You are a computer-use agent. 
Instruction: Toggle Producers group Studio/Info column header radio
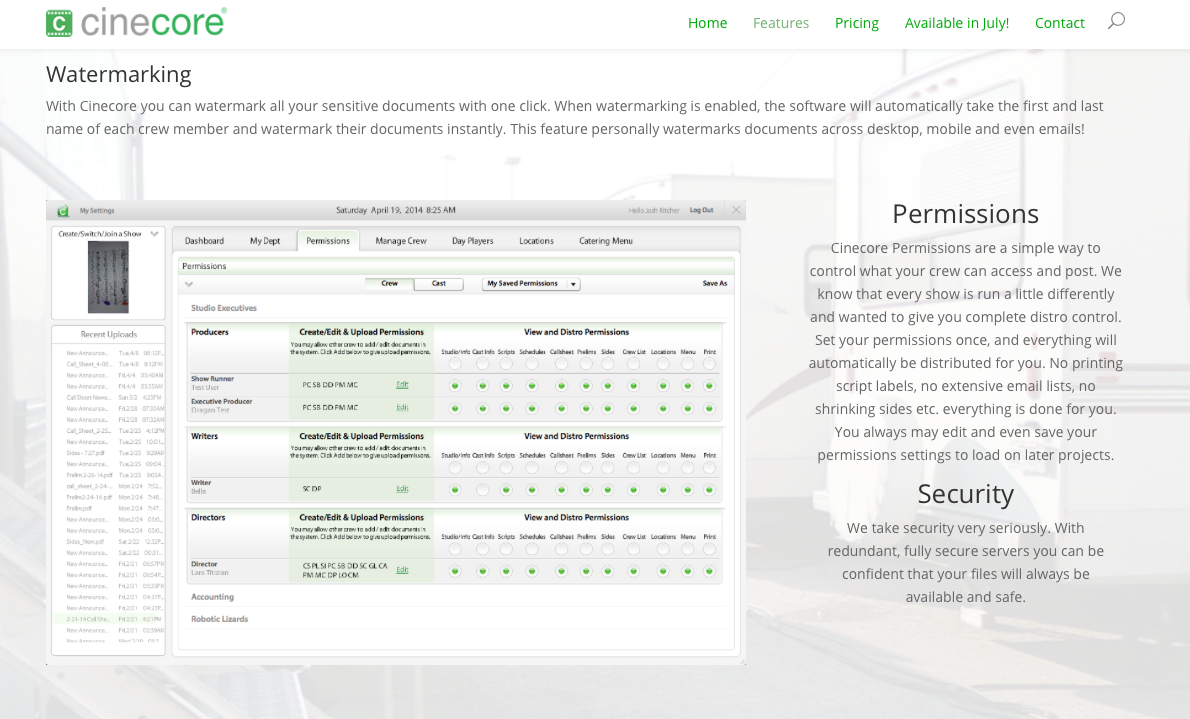pos(455,364)
